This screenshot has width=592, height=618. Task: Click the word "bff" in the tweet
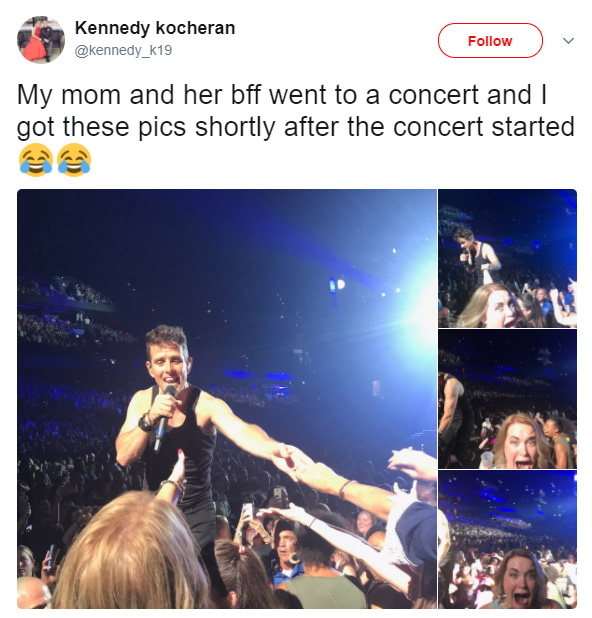click(x=246, y=95)
